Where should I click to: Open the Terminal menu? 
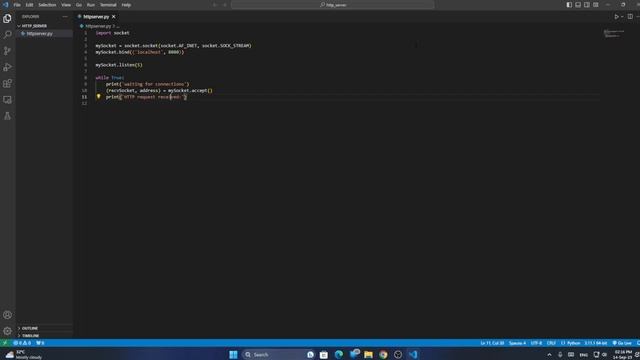tap(108, 5)
